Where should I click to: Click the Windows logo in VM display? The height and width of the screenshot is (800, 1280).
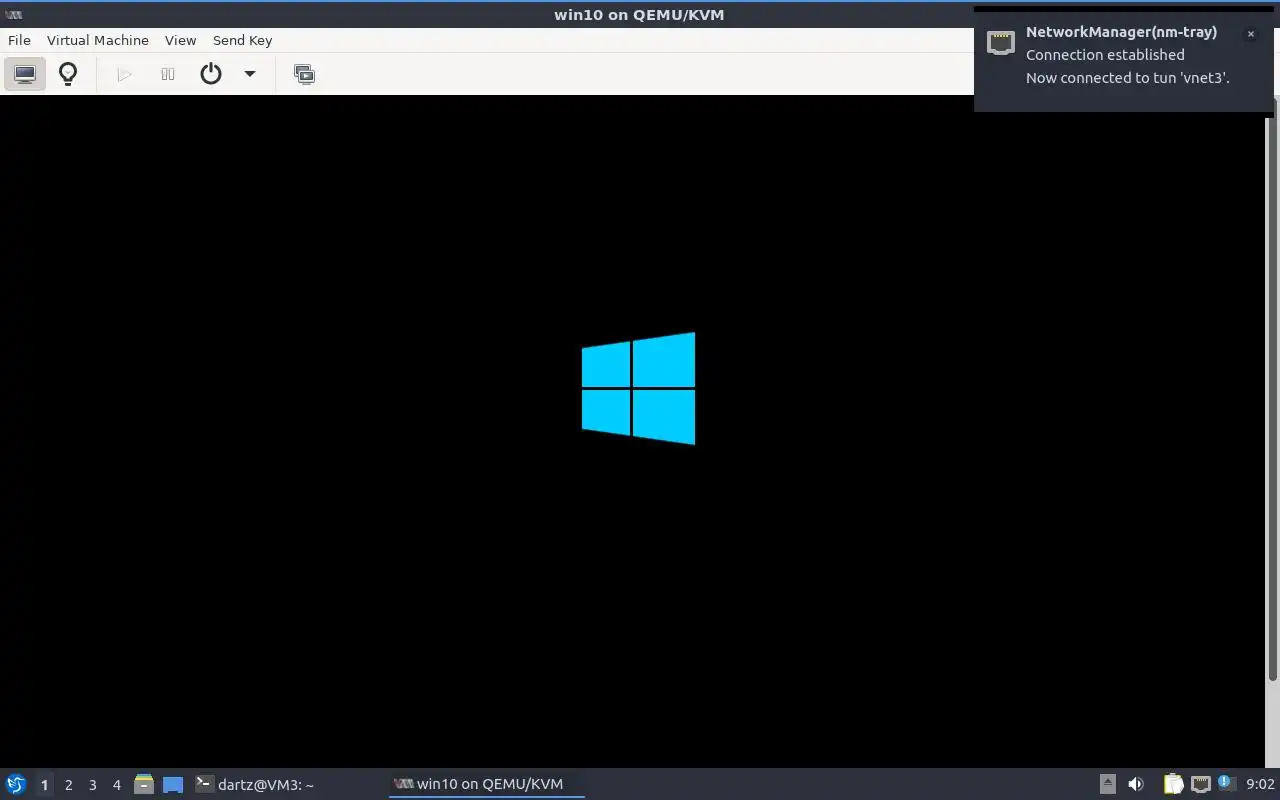[638, 388]
